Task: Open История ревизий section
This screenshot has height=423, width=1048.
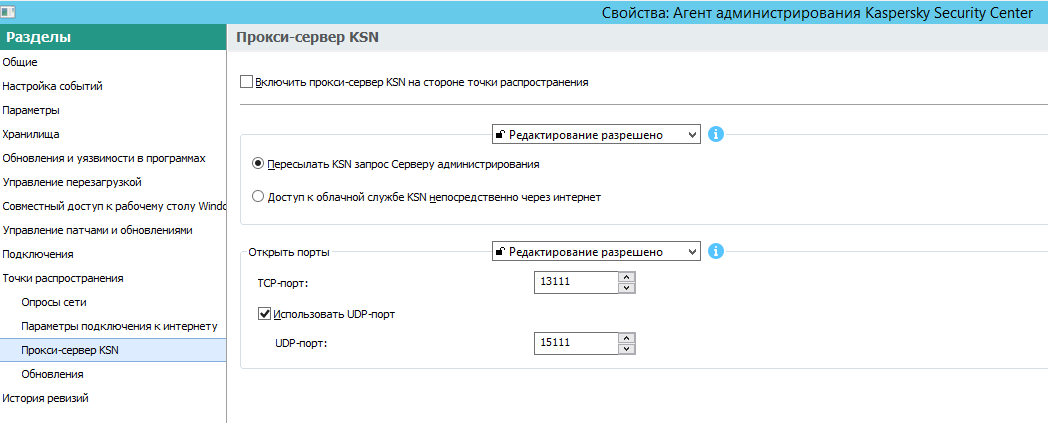Action: click(45, 398)
